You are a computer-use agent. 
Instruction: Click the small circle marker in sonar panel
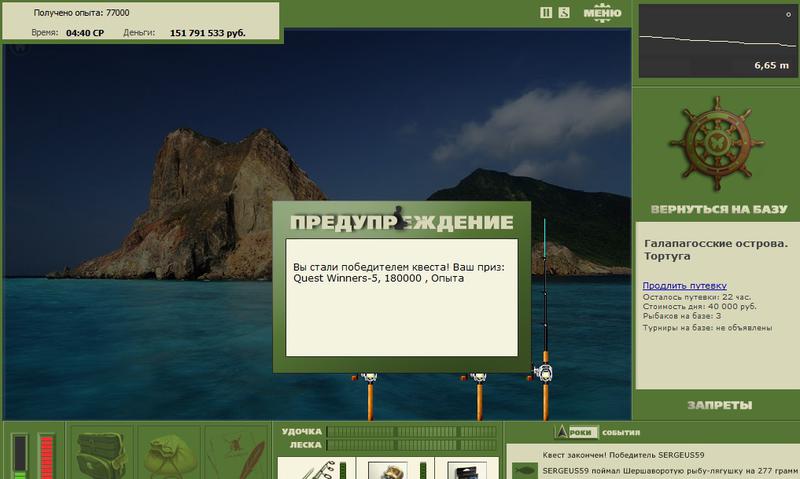(788, 15)
